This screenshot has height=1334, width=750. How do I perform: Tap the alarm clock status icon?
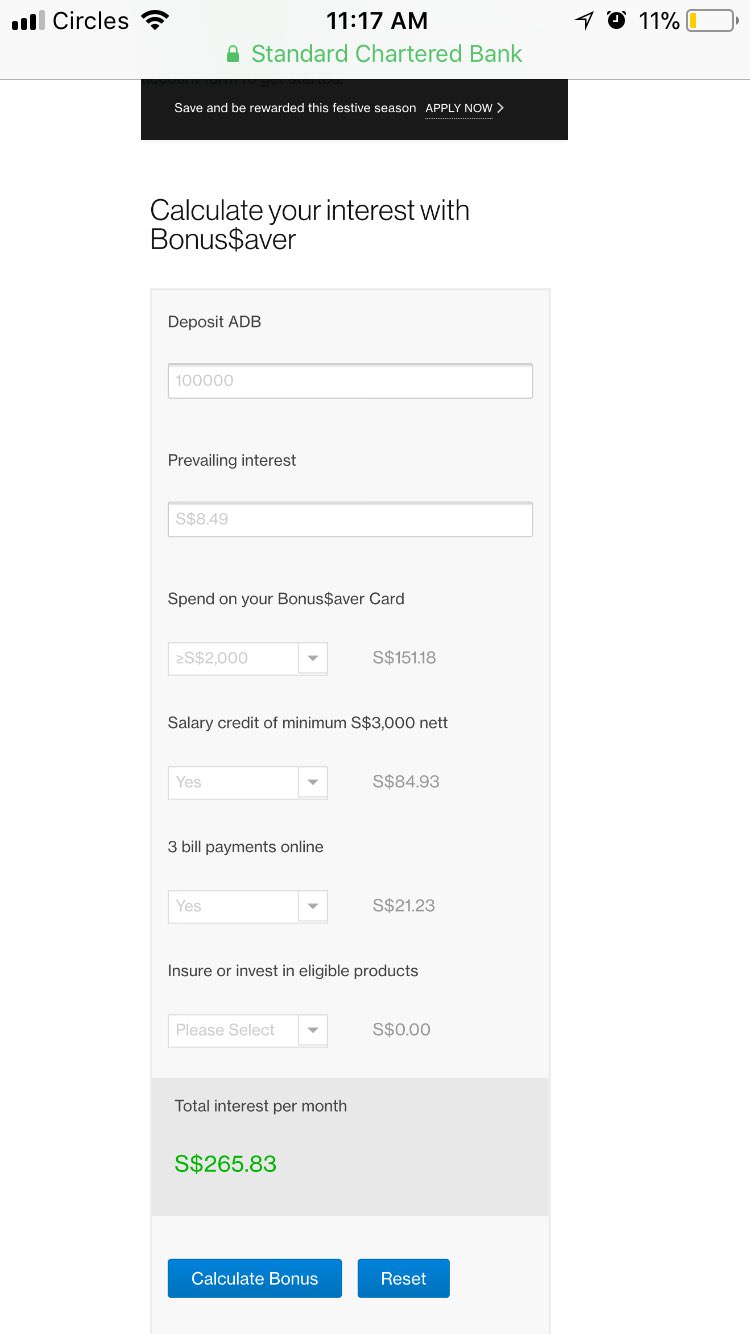coord(616,21)
